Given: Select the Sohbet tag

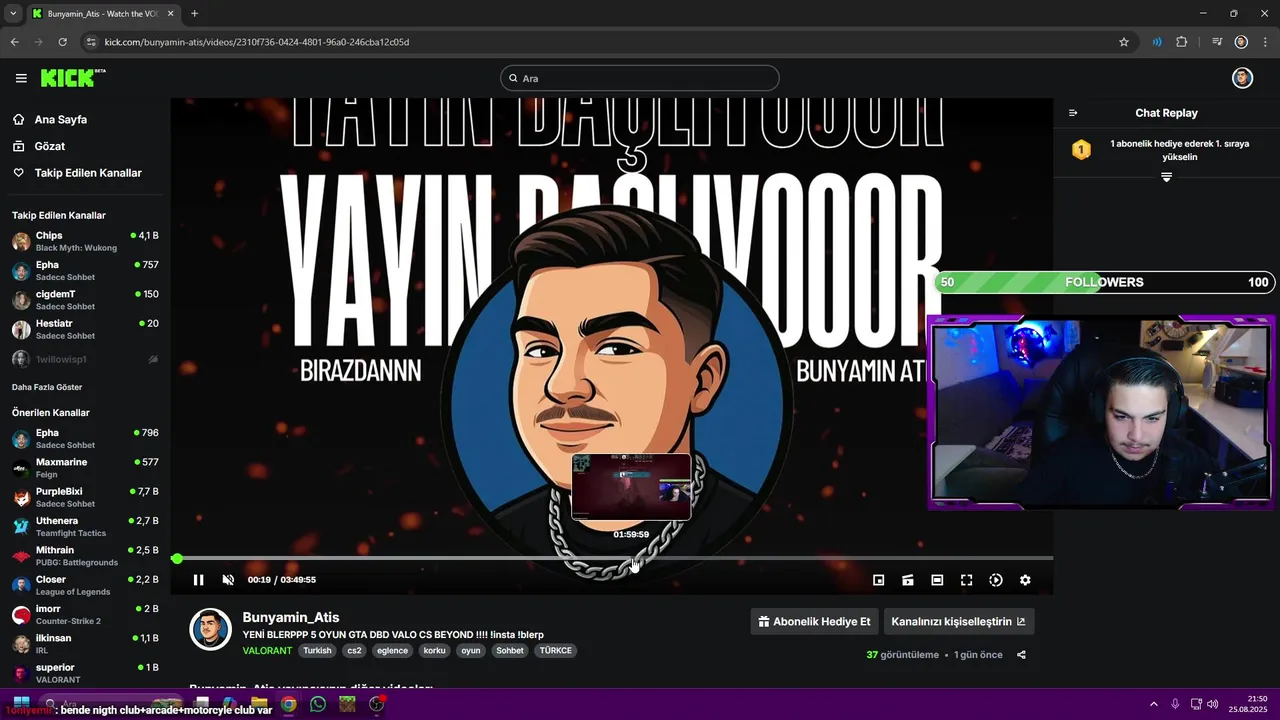Looking at the screenshot, I should coord(510,650).
